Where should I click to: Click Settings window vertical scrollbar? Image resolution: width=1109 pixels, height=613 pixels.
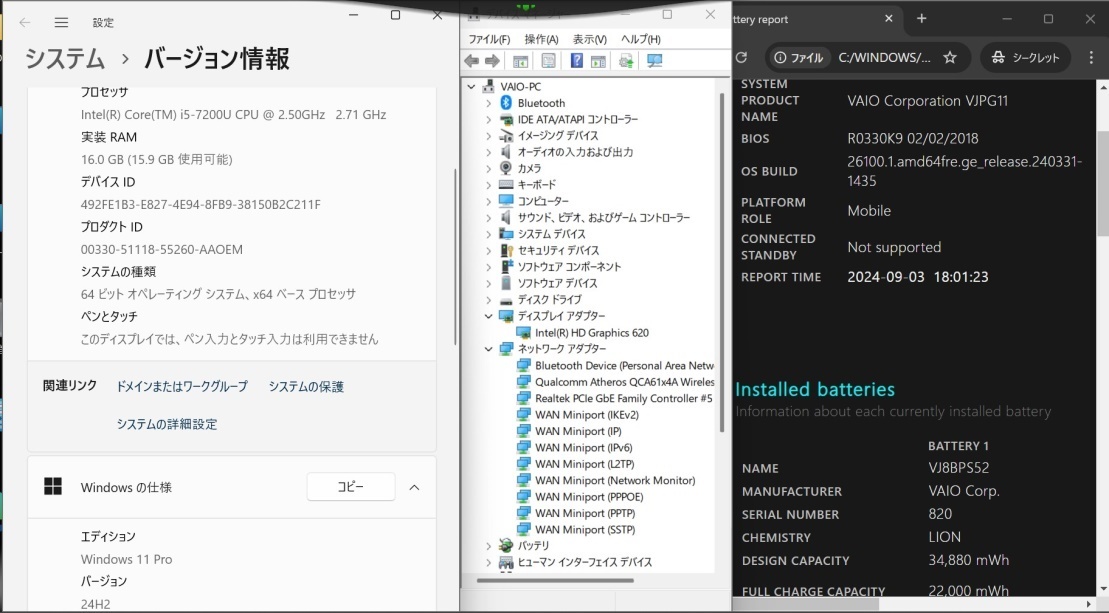click(x=455, y=258)
